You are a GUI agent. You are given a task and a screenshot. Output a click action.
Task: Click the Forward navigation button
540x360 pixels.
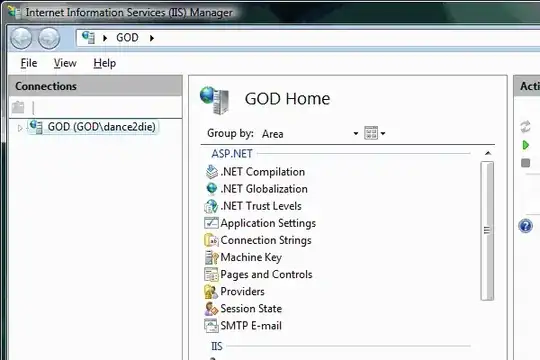[49, 38]
